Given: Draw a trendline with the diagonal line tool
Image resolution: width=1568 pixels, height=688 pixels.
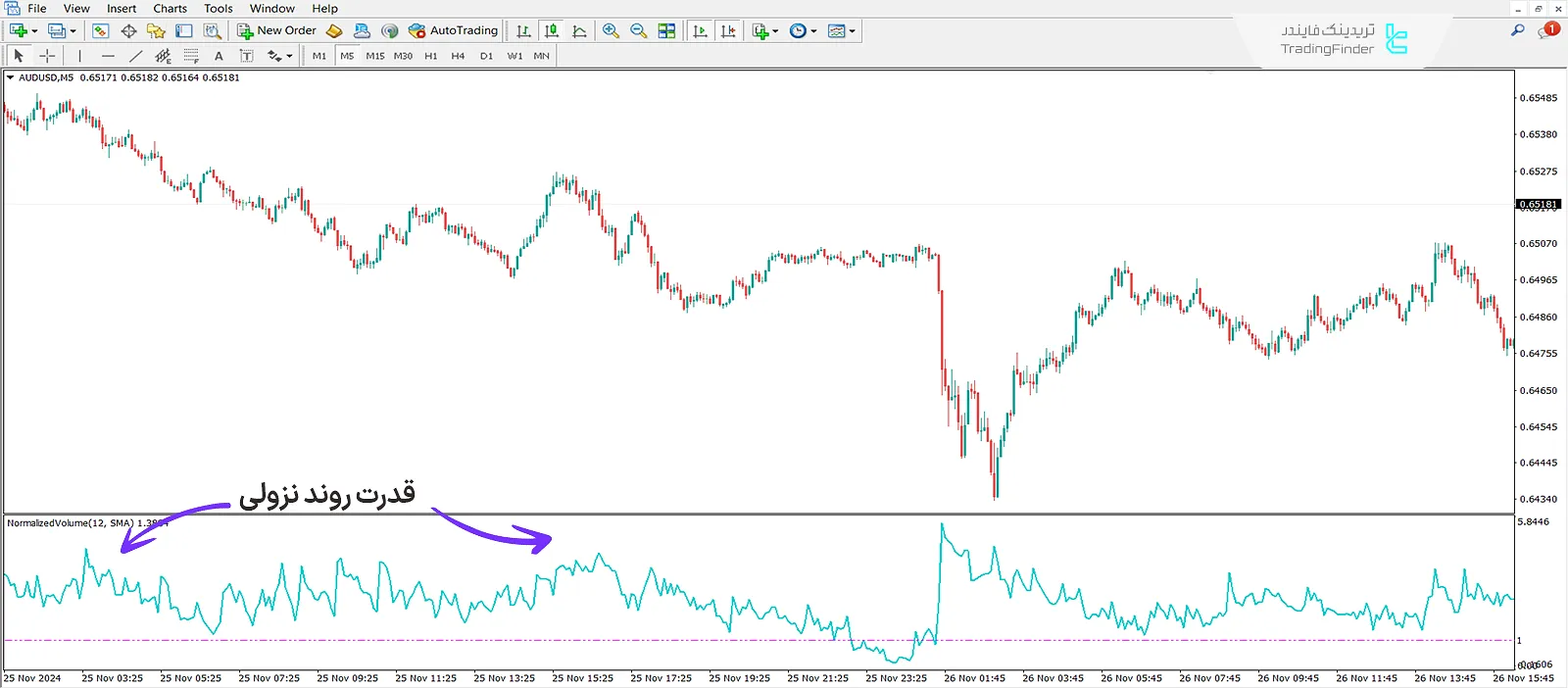Looking at the screenshot, I should 135,56.
